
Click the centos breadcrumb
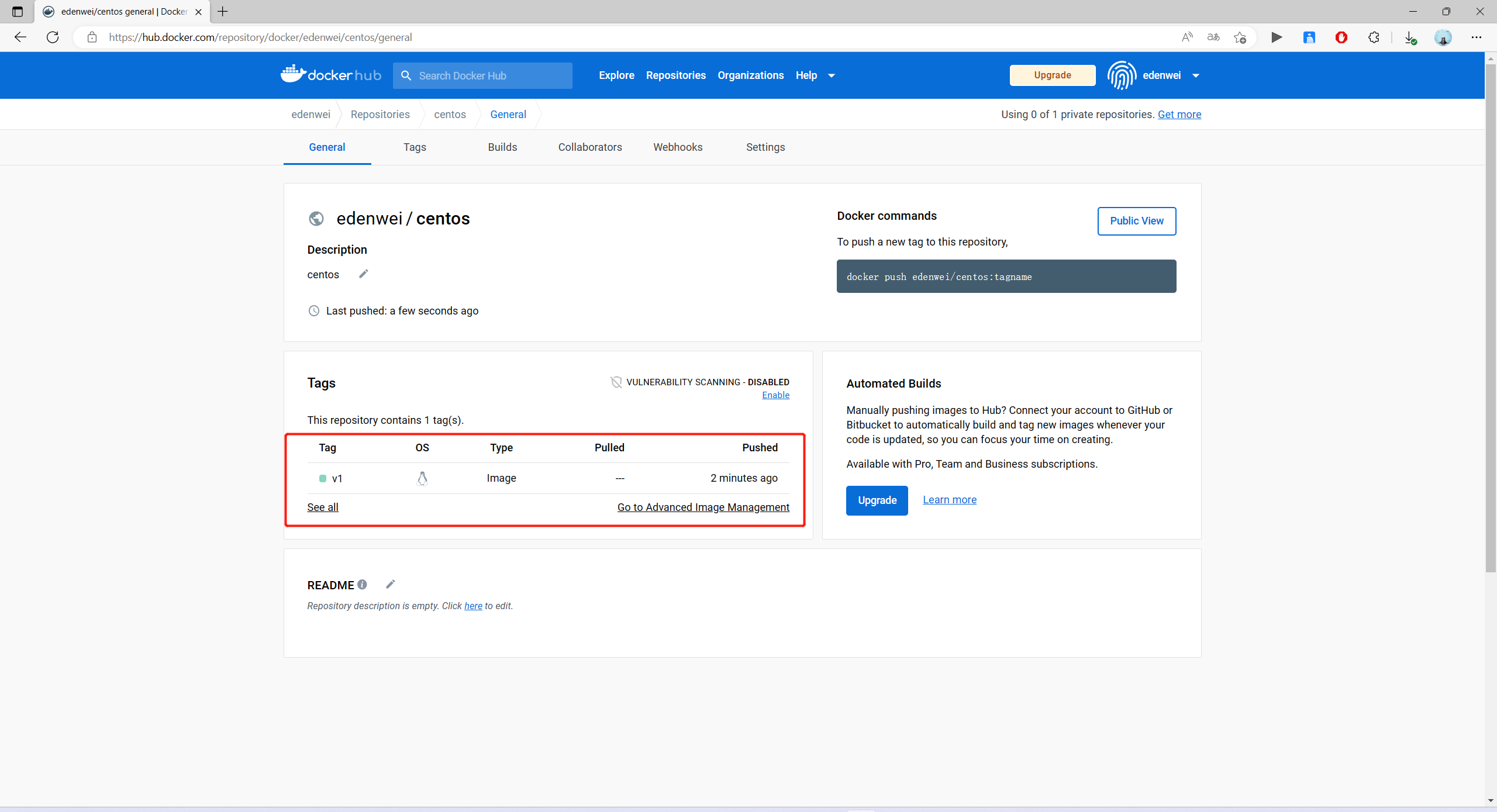point(450,115)
